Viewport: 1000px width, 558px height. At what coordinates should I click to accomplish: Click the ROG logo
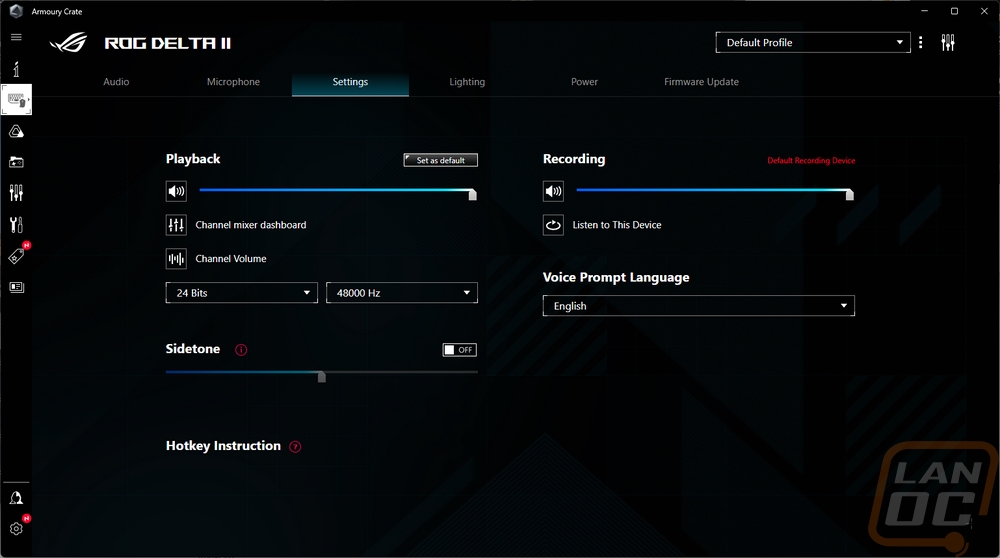68,43
